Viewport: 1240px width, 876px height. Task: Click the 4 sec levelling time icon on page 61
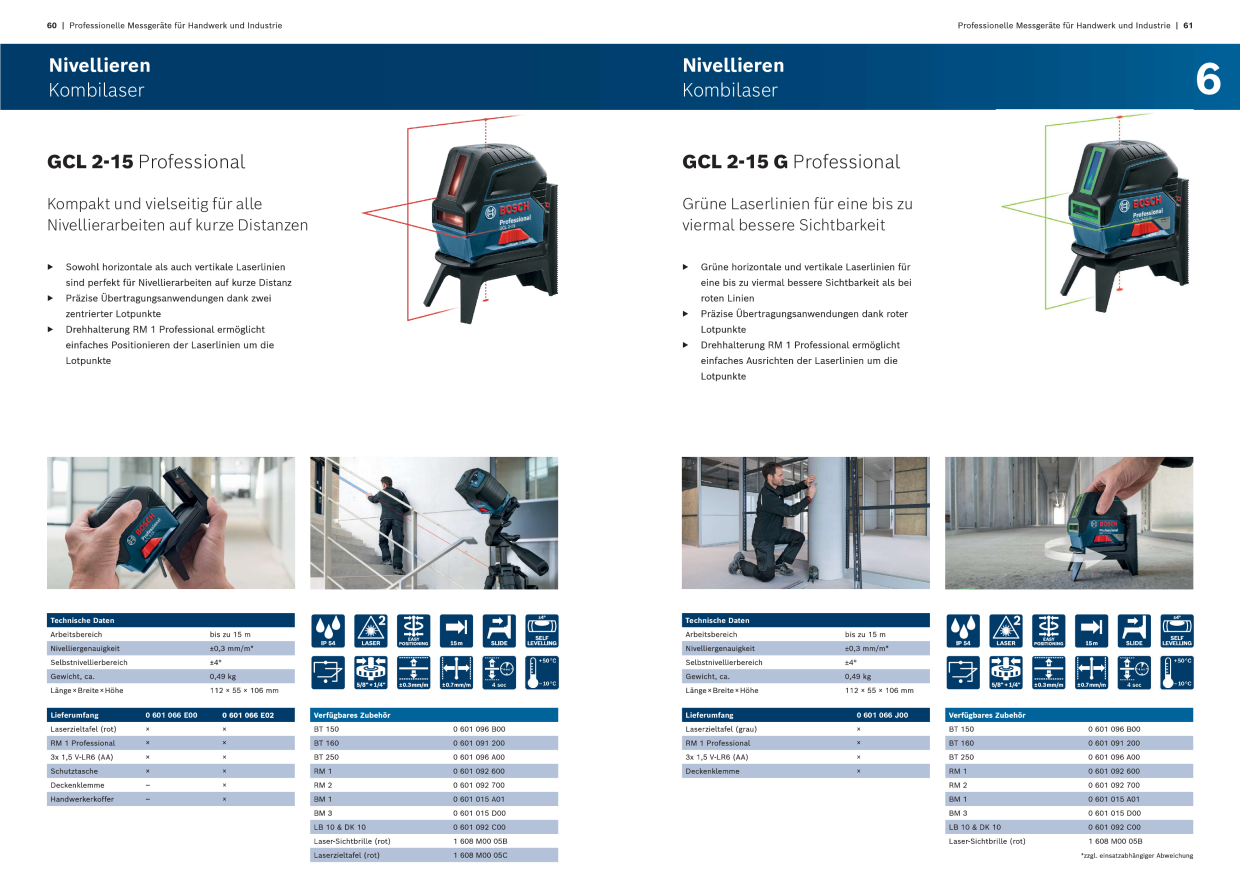pyautogui.click(x=1134, y=673)
